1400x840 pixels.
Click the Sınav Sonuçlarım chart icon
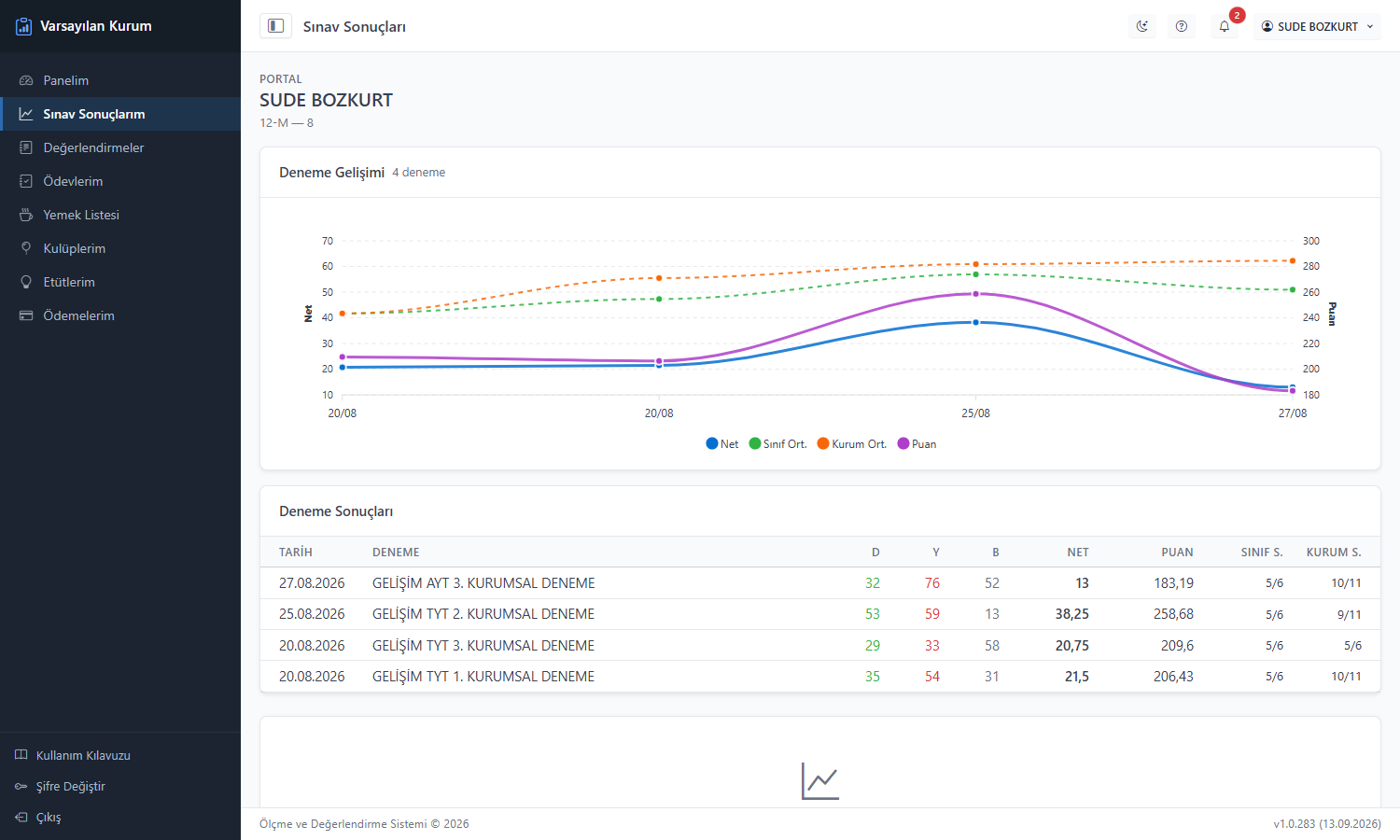point(26,114)
